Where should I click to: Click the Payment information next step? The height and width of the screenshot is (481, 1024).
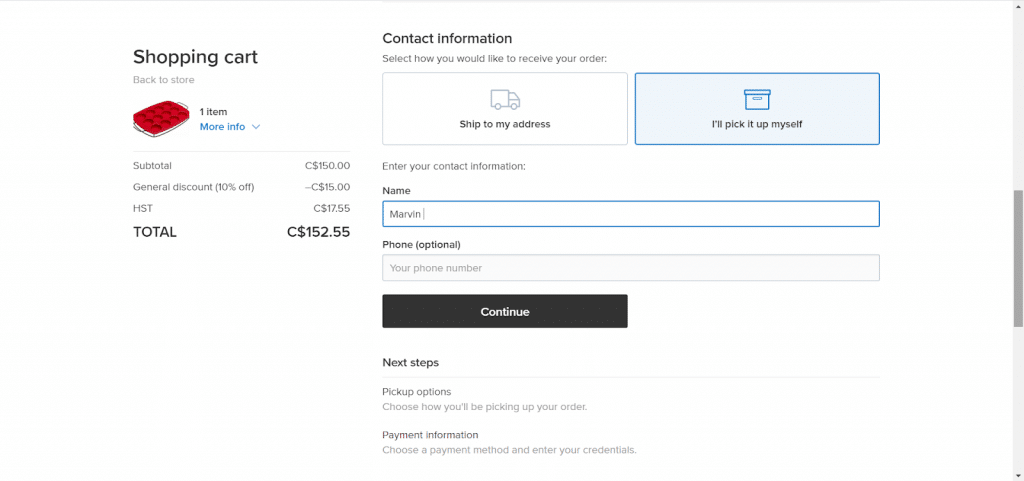[x=430, y=435]
